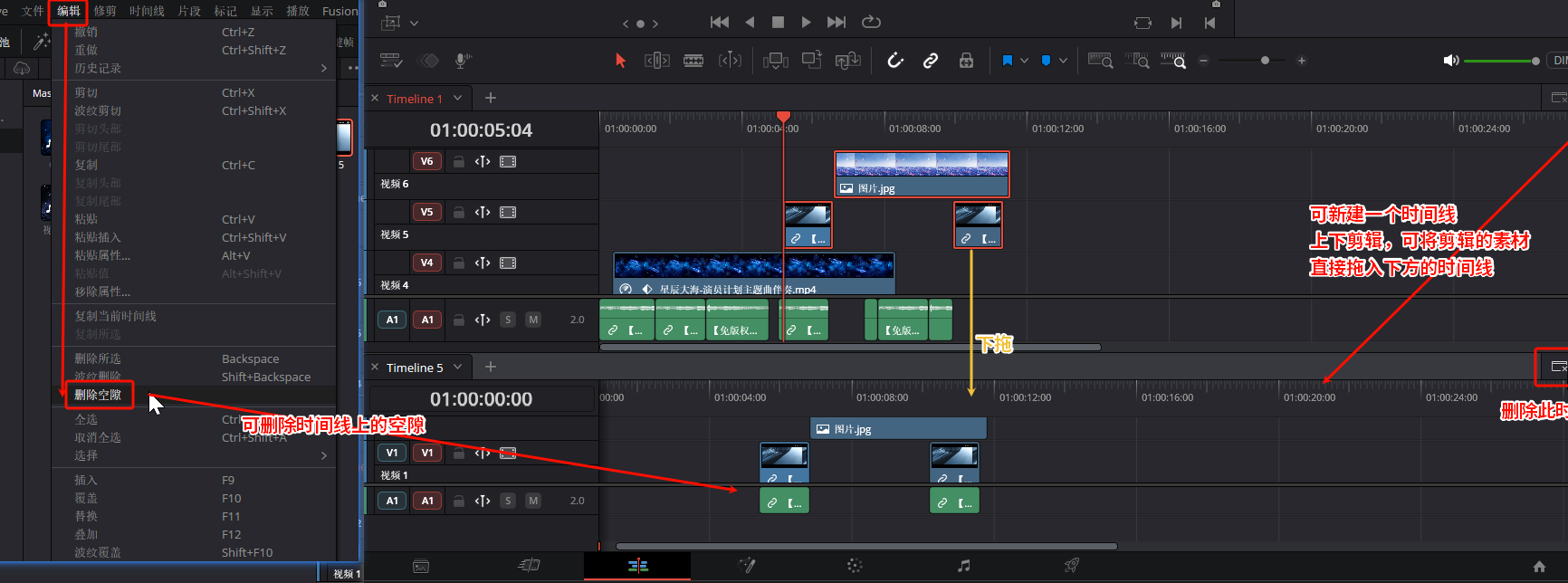
Task: Open the Fusion page wand icon
Action: point(747,566)
